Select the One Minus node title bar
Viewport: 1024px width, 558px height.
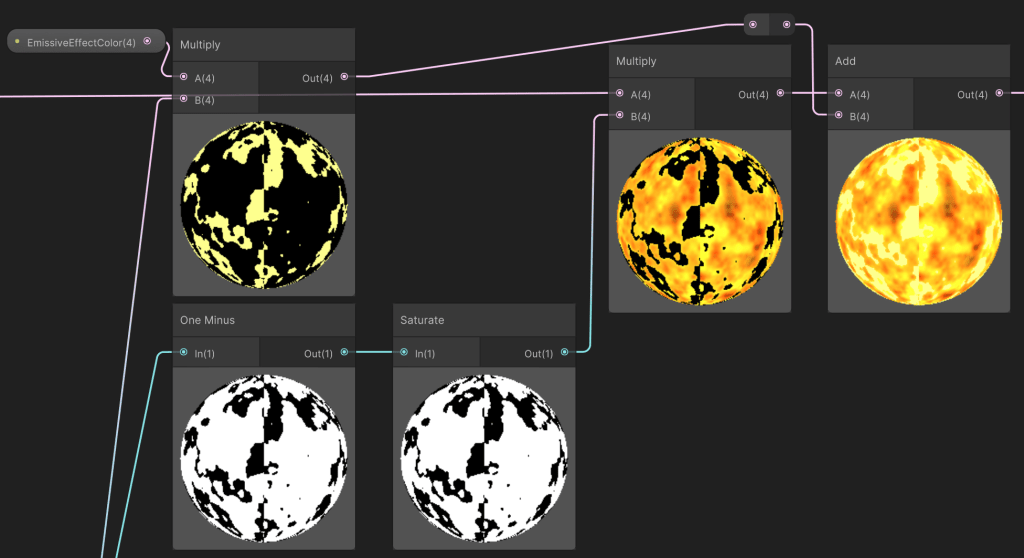pos(207,320)
